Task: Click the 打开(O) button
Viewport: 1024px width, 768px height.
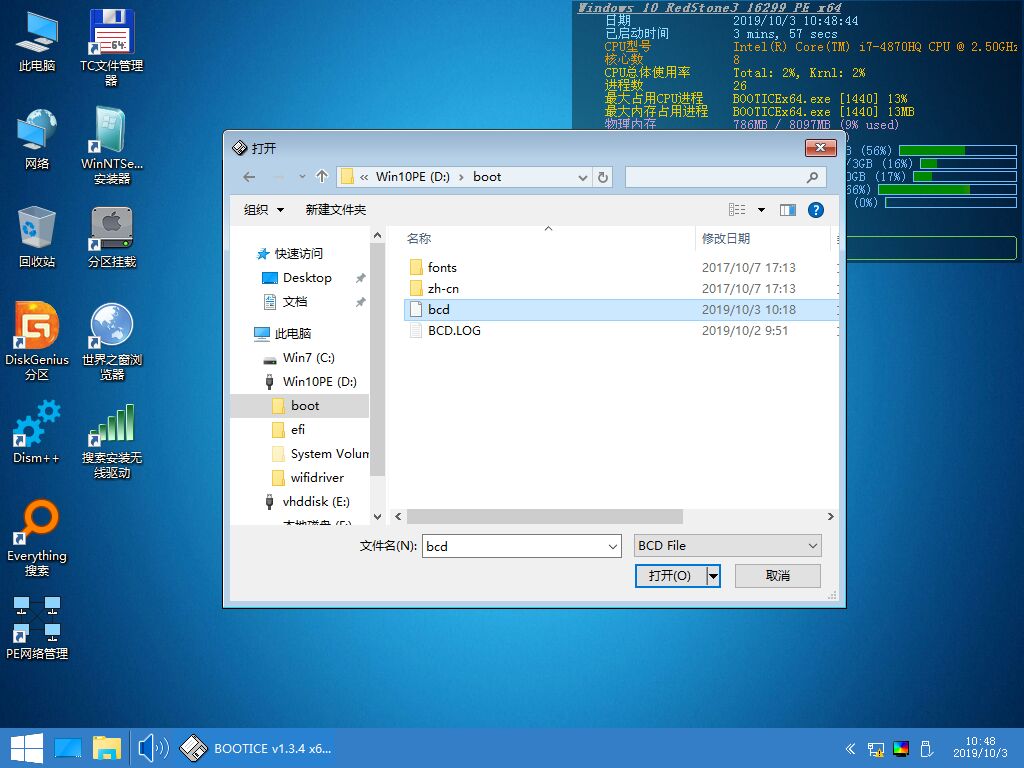Action: coord(670,575)
